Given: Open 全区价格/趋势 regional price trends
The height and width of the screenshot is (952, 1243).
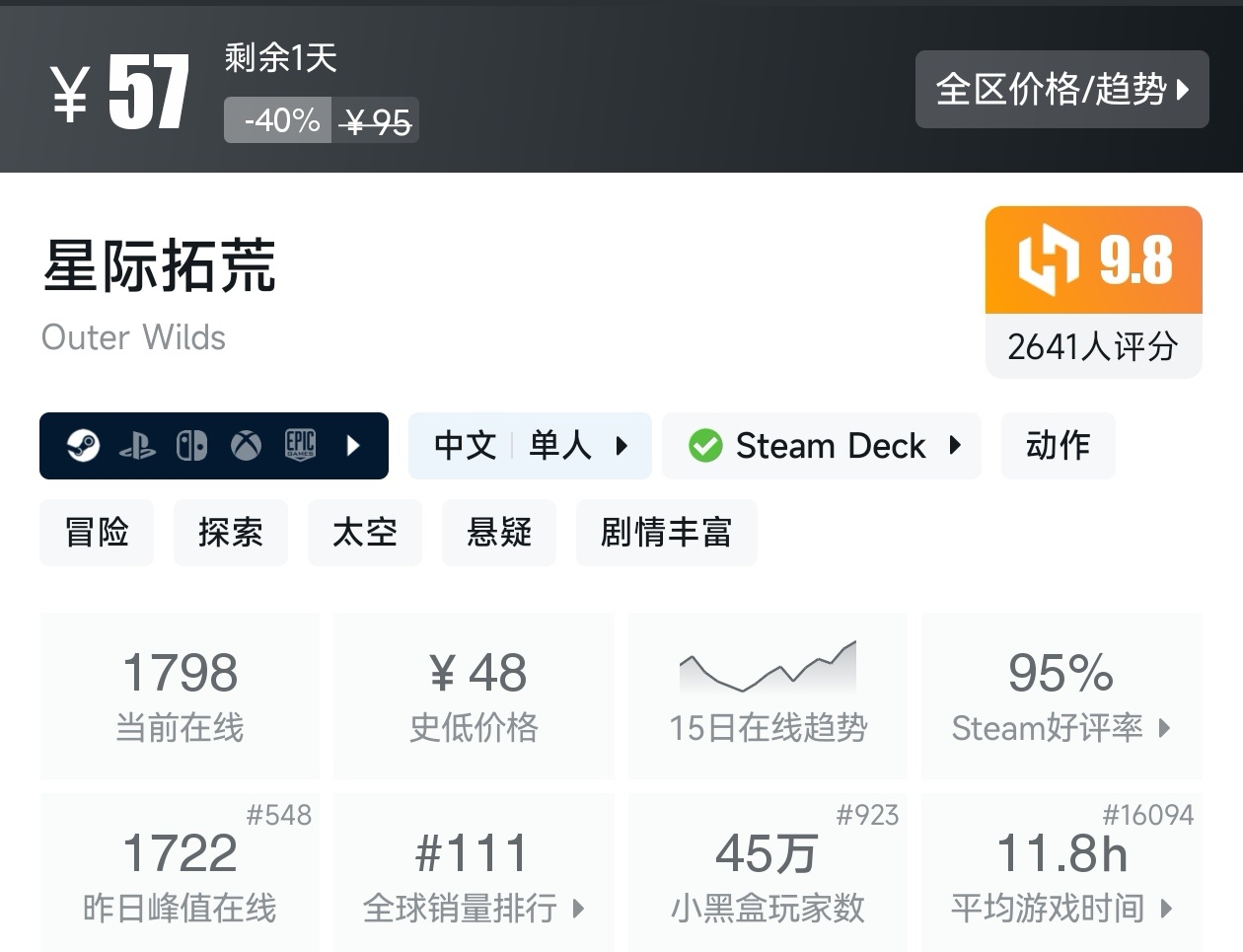Looking at the screenshot, I should pos(1061,90).
